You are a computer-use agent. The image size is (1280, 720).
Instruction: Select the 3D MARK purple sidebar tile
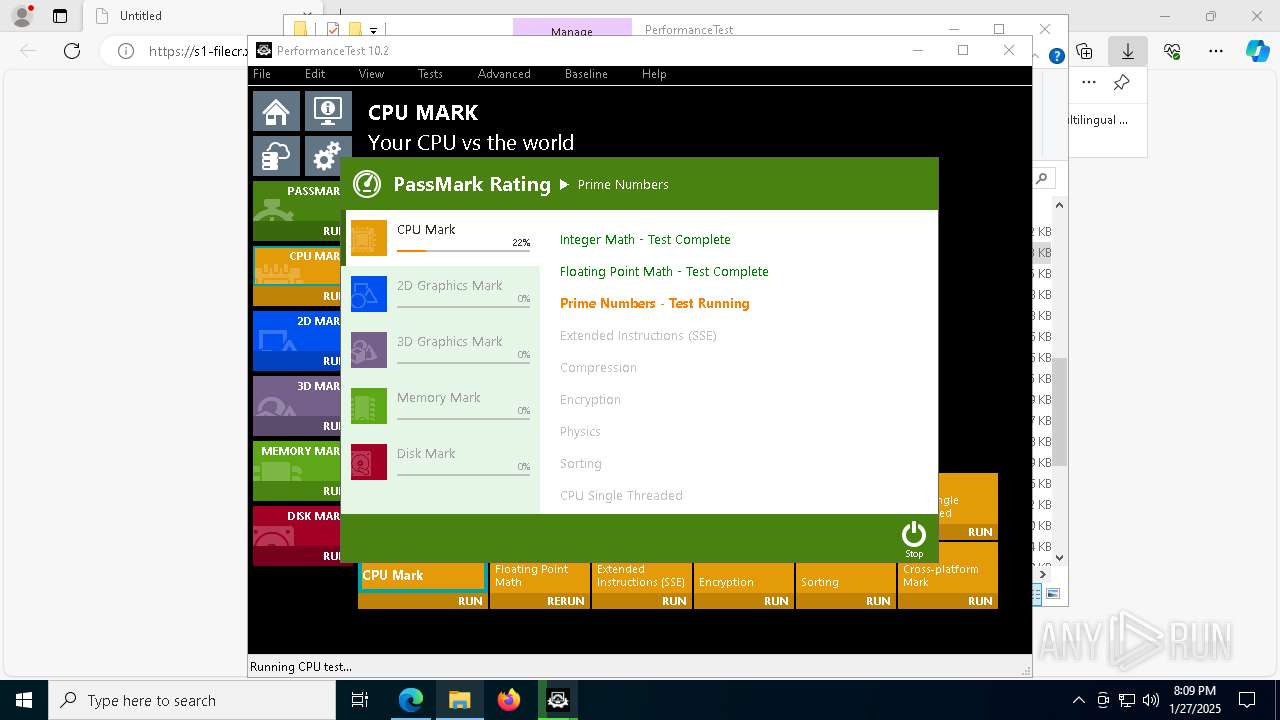pyautogui.click(x=297, y=406)
